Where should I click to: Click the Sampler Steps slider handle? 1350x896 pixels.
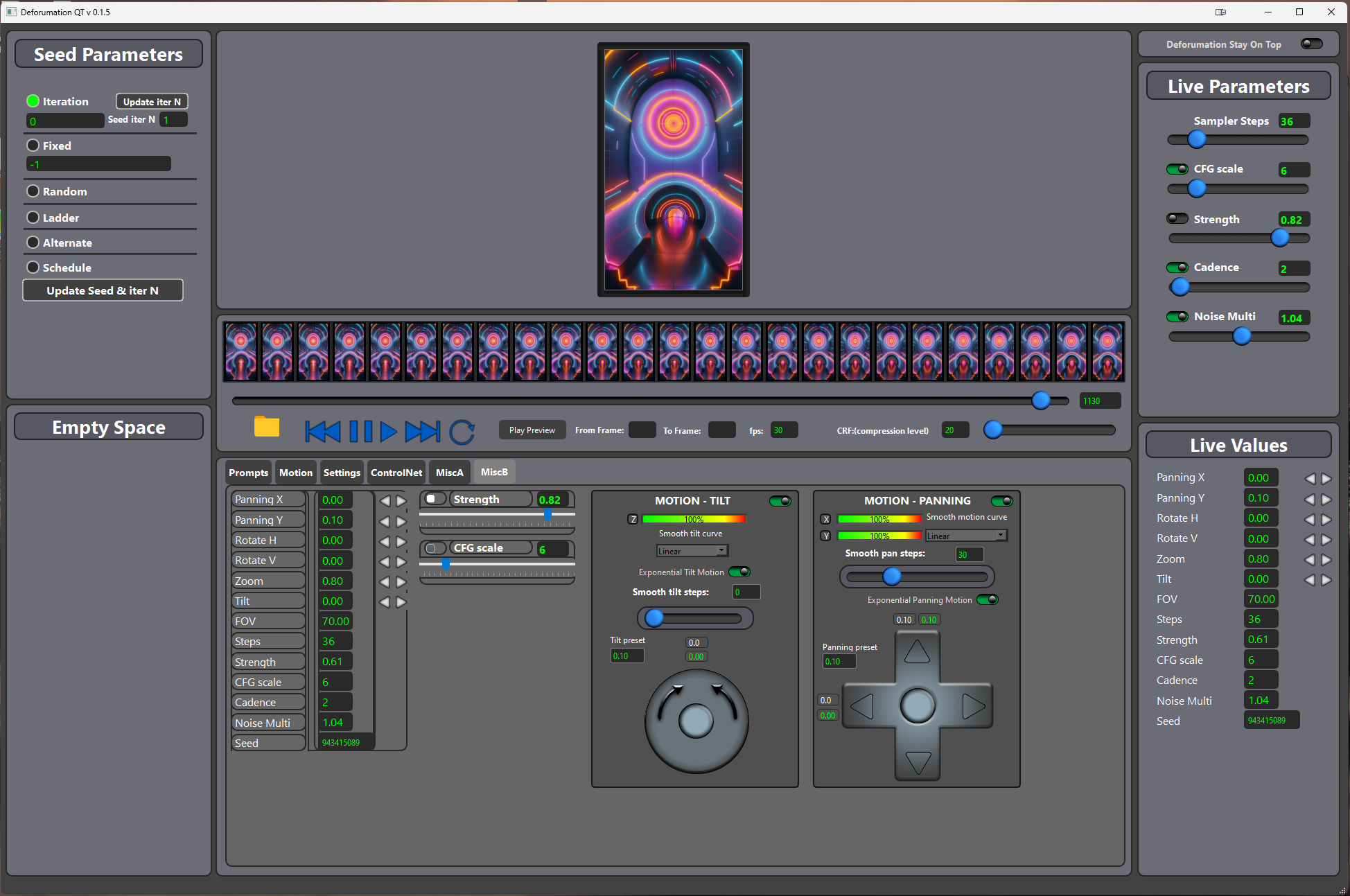(1196, 139)
